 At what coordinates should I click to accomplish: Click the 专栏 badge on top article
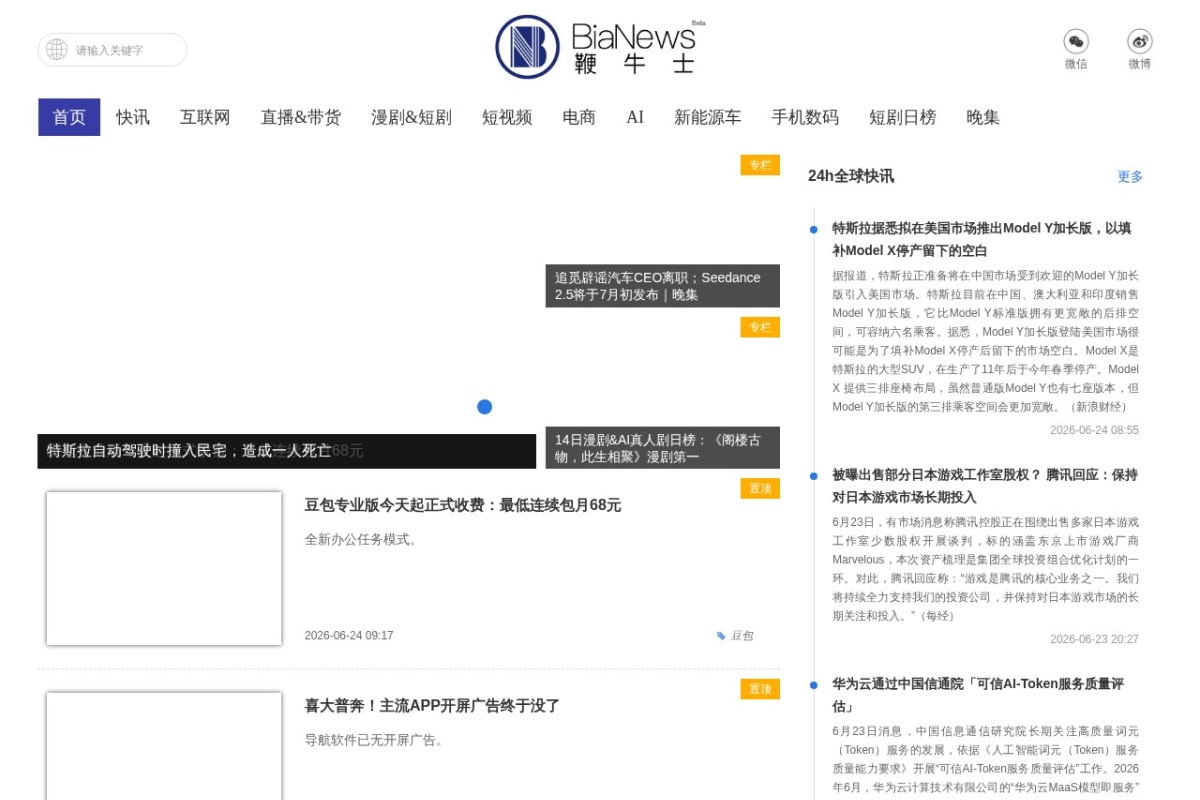tap(760, 165)
